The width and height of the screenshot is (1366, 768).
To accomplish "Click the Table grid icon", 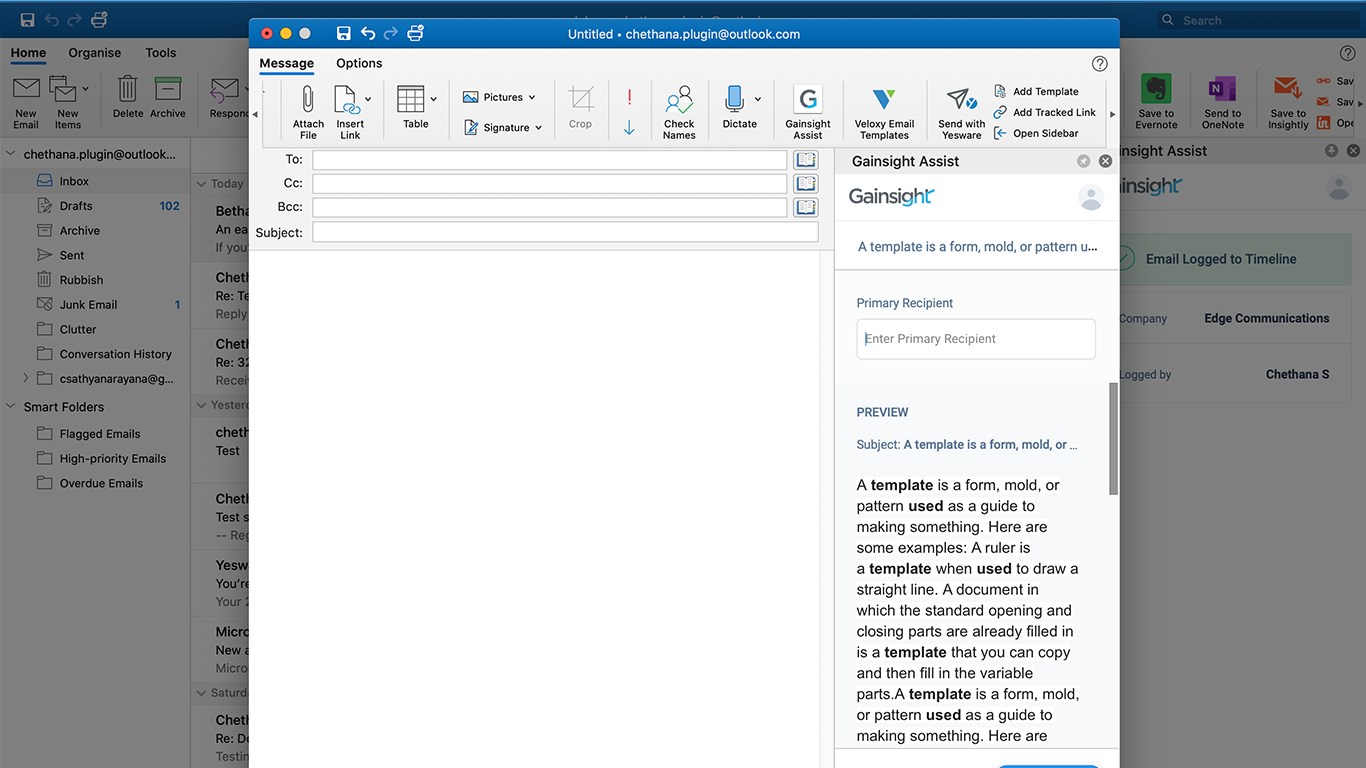I will [x=411, y=99].
